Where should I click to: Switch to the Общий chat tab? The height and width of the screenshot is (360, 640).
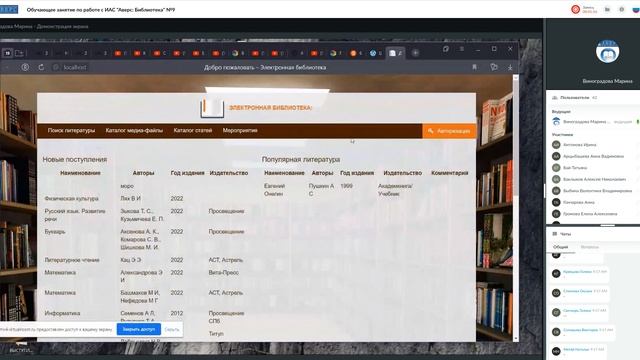[x=560, y=247]
